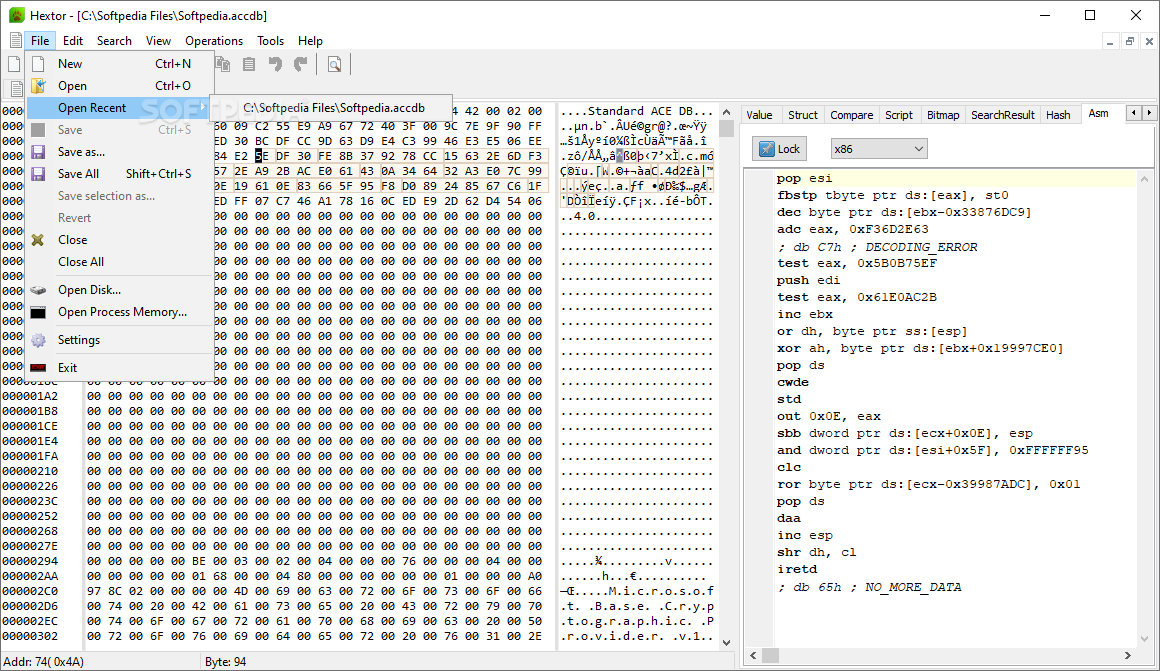The width and height of the screenshot is (1160, 671).
Task: Click the Paste toolbar icon
Action: 249,64
